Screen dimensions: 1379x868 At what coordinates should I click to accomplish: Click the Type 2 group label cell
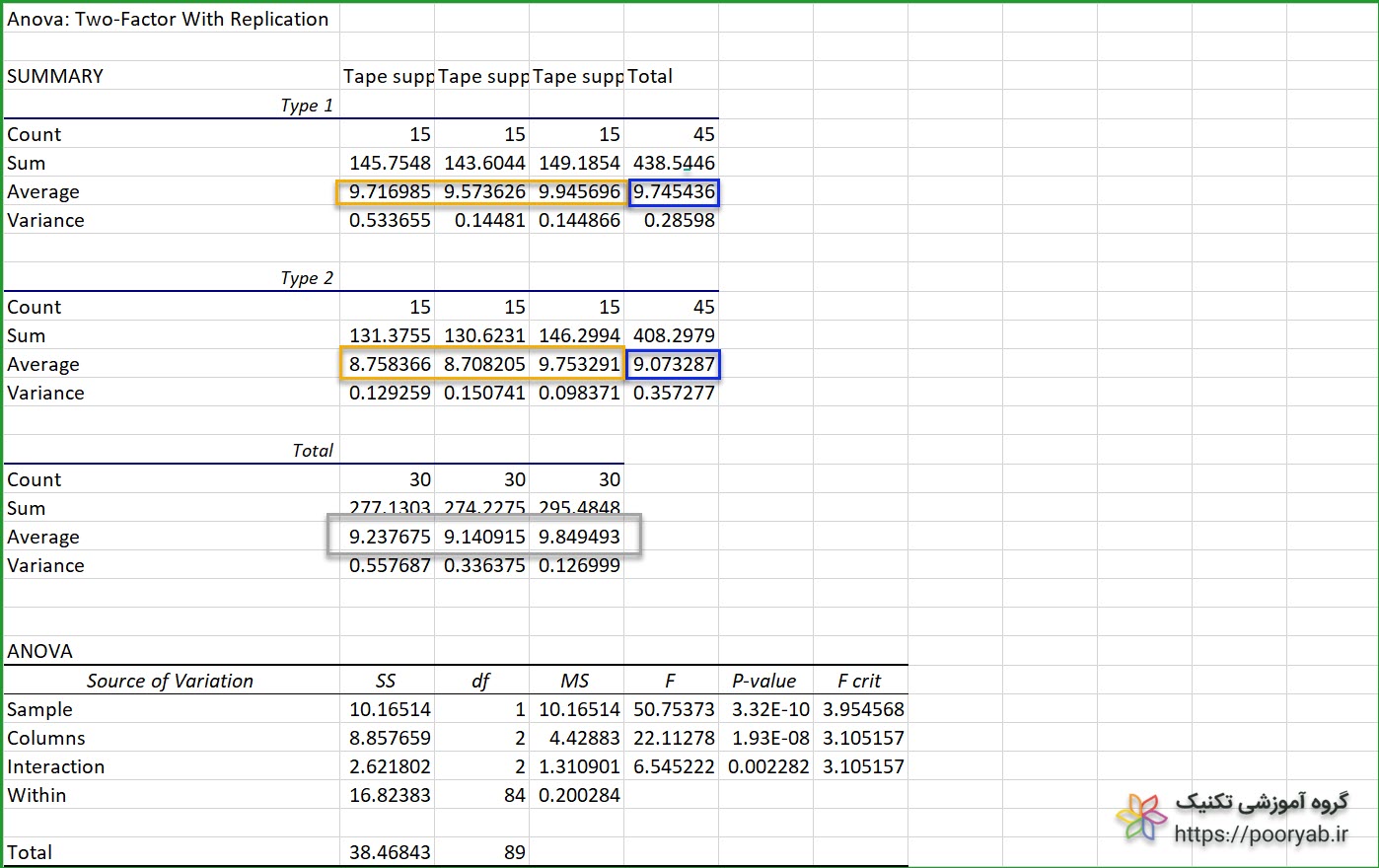click(306, 278)
